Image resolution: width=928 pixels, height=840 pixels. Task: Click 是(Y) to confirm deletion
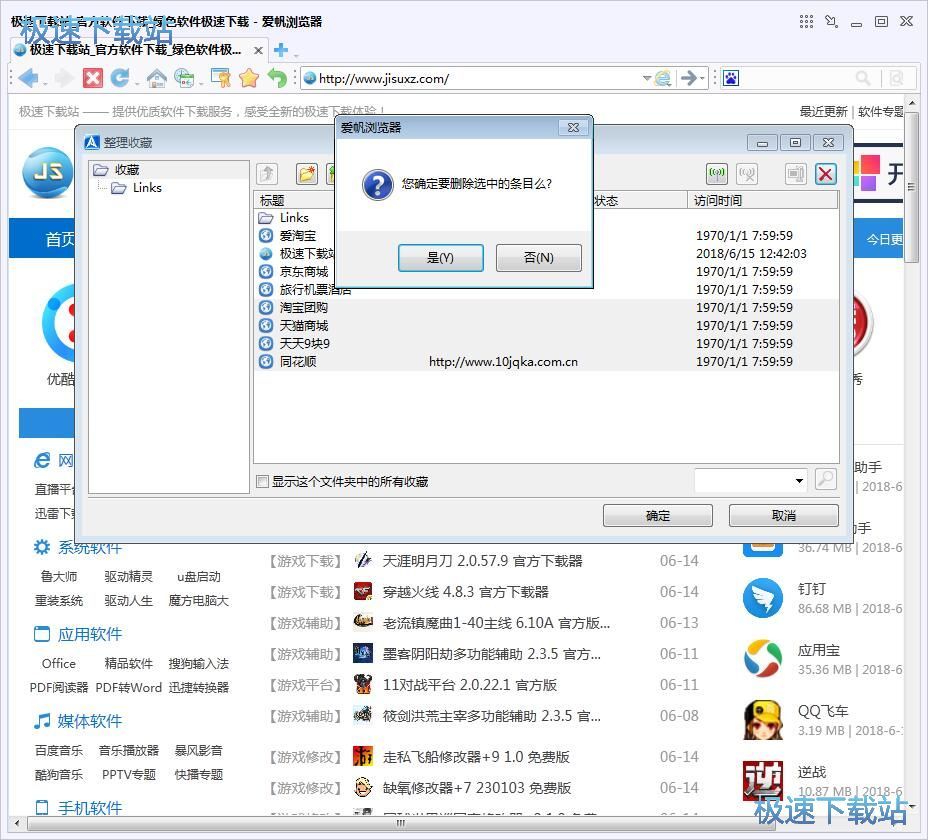440,258
